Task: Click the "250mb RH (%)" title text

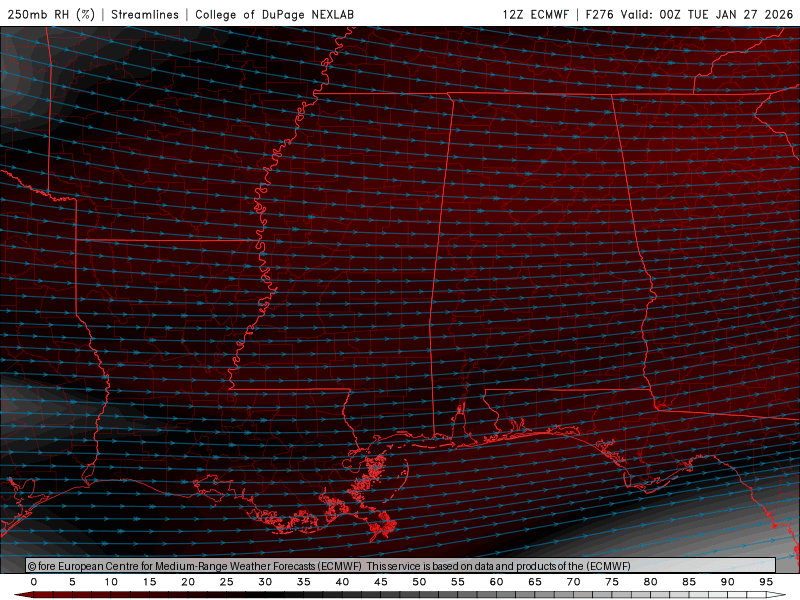Action: coord(51,14)
